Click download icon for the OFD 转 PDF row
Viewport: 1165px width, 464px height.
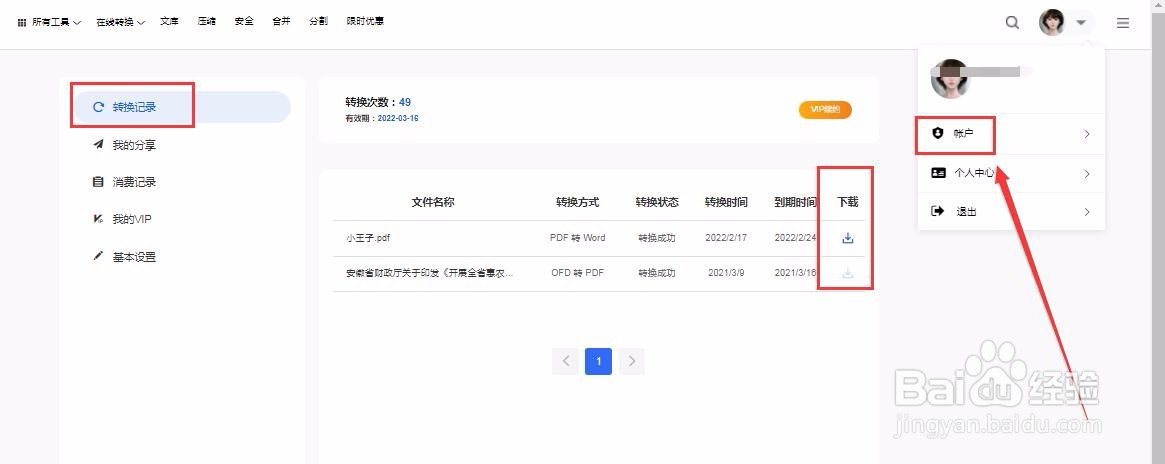point(848,273)
